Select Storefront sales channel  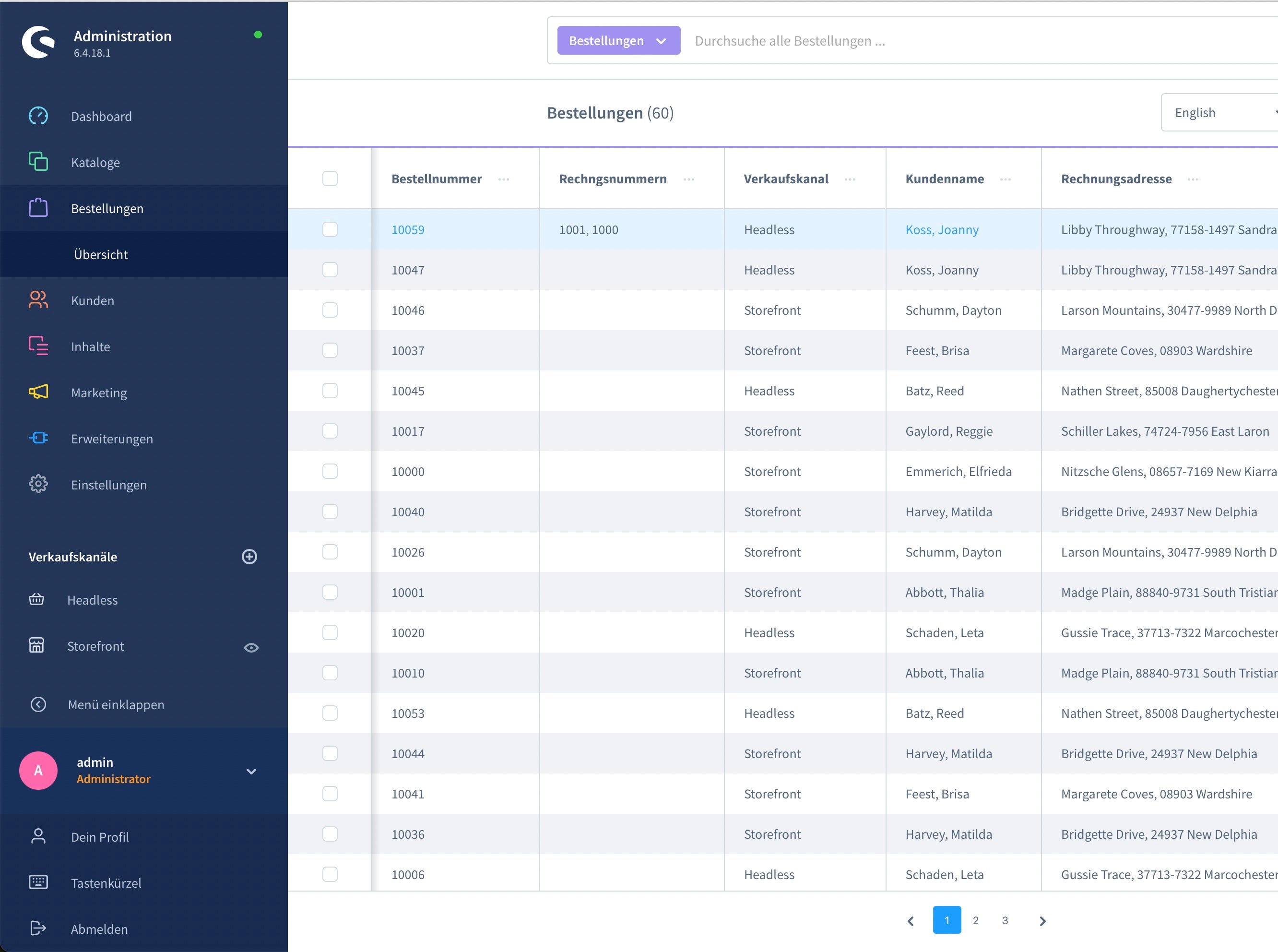98,645
